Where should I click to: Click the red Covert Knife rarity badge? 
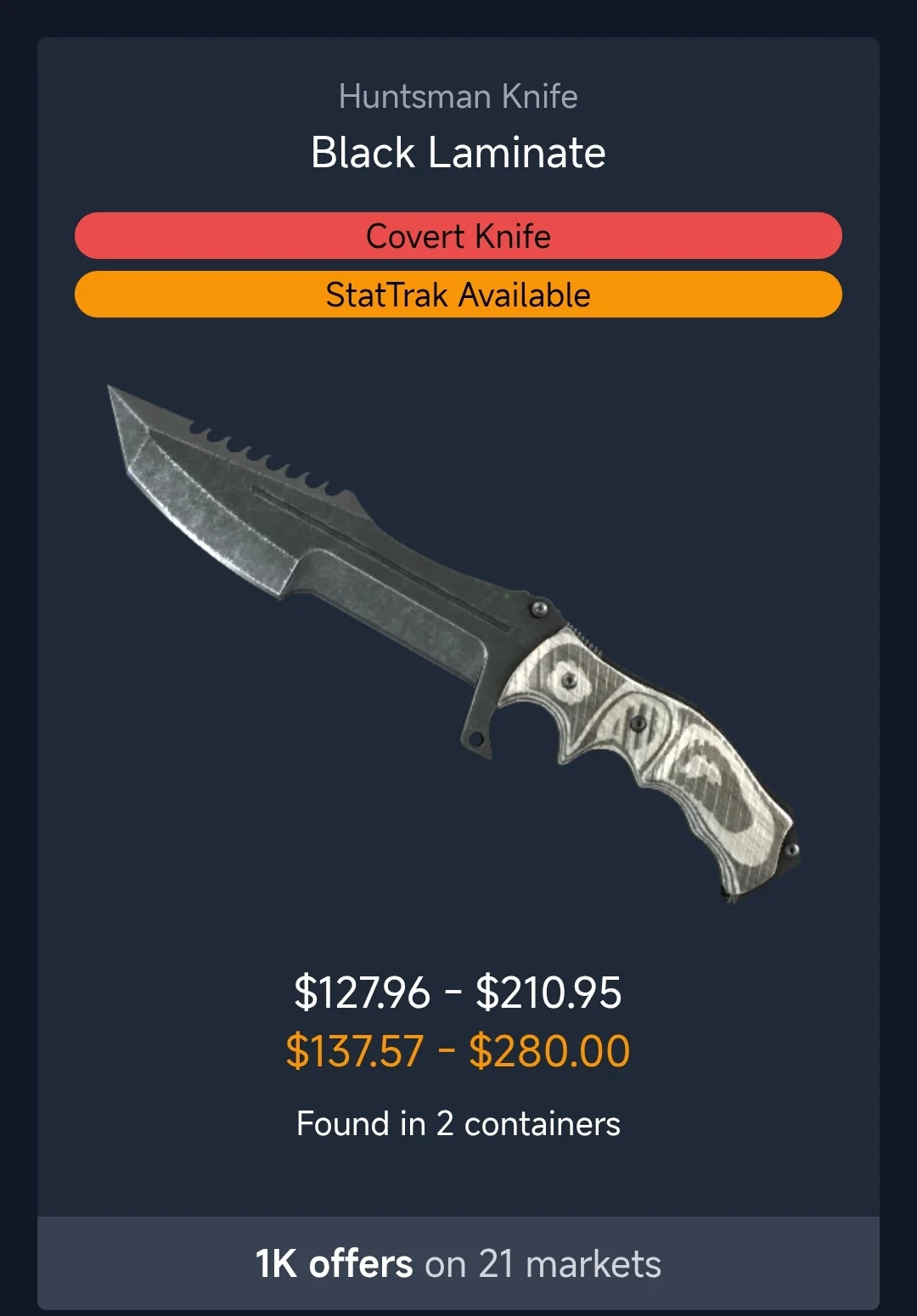pyautogui.click(x=458, y=236)
